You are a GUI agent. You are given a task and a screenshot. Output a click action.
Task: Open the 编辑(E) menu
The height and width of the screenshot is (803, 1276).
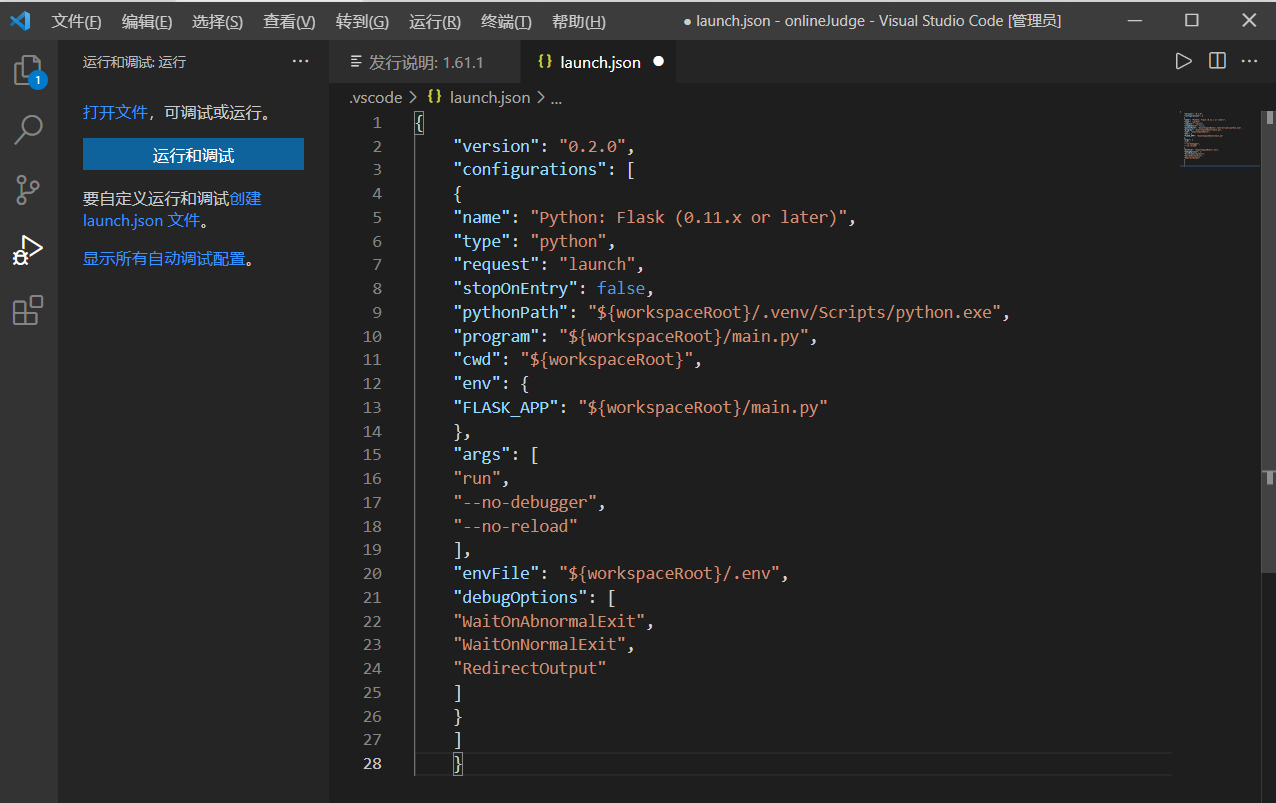pyautogui.click(x=147, y=21)
